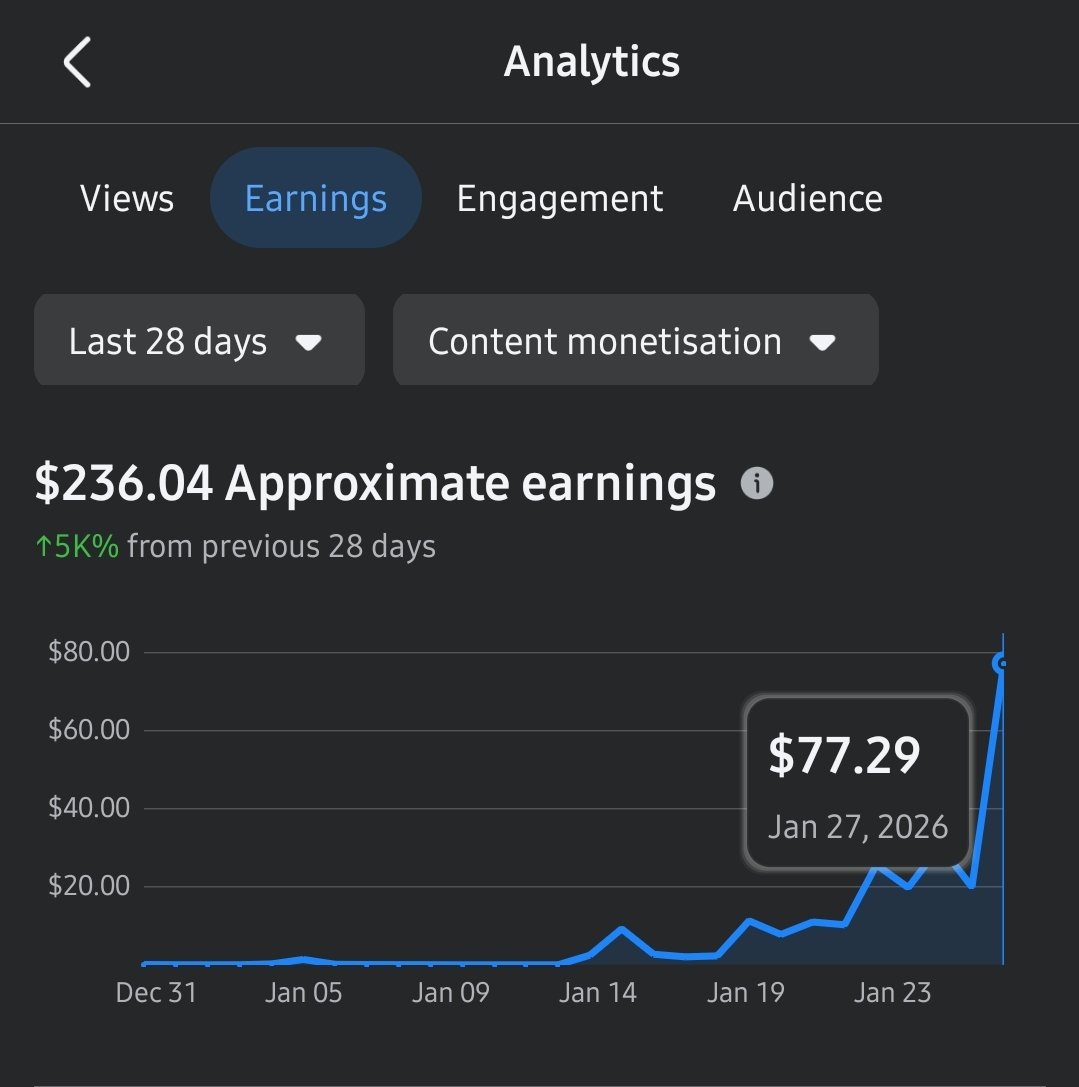Switch to the Views tab
Screen dimensions: 1079x1087
tap(127, 198)
